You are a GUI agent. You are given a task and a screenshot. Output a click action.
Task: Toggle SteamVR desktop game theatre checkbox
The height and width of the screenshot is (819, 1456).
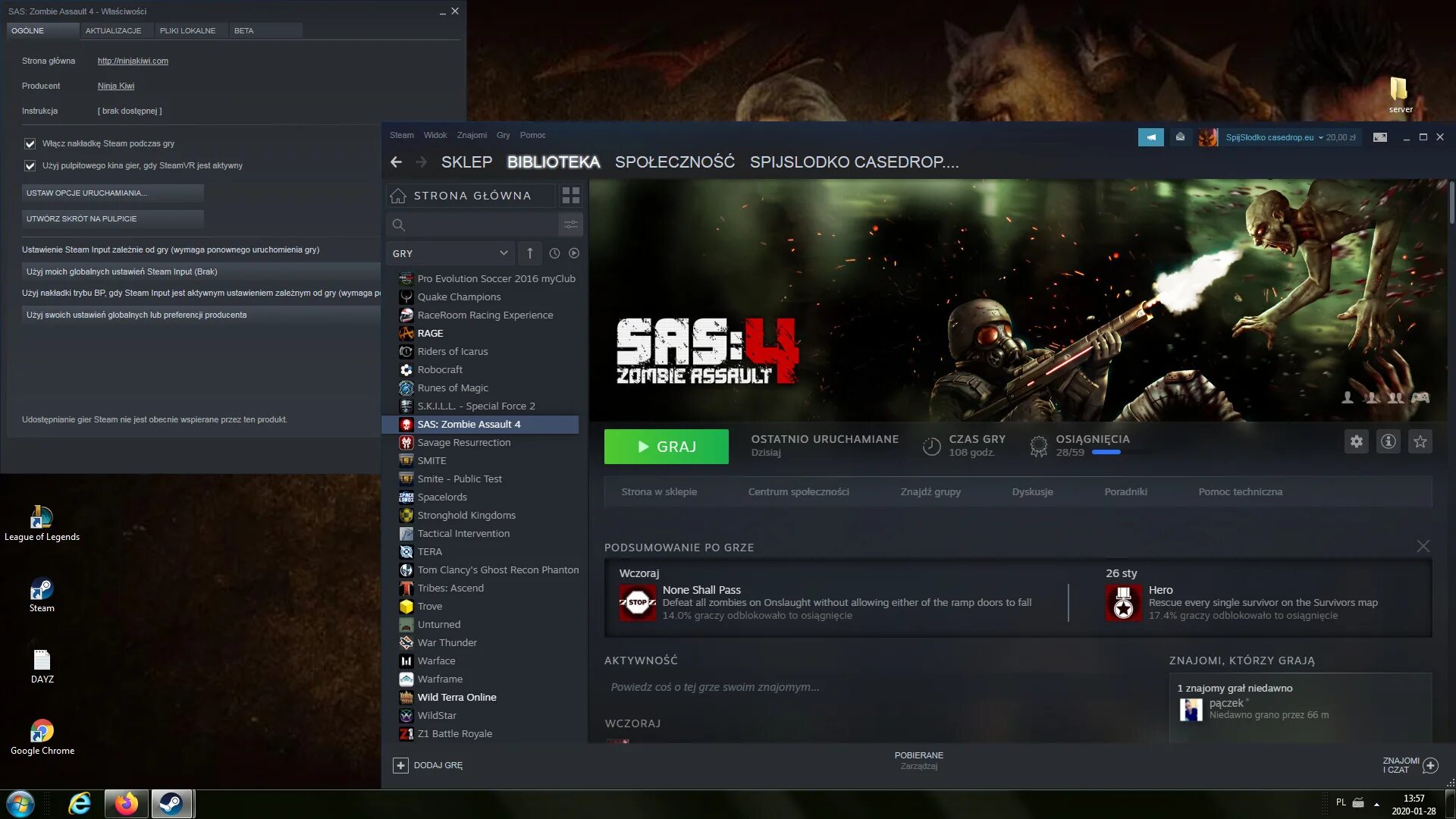pos(30,165)
